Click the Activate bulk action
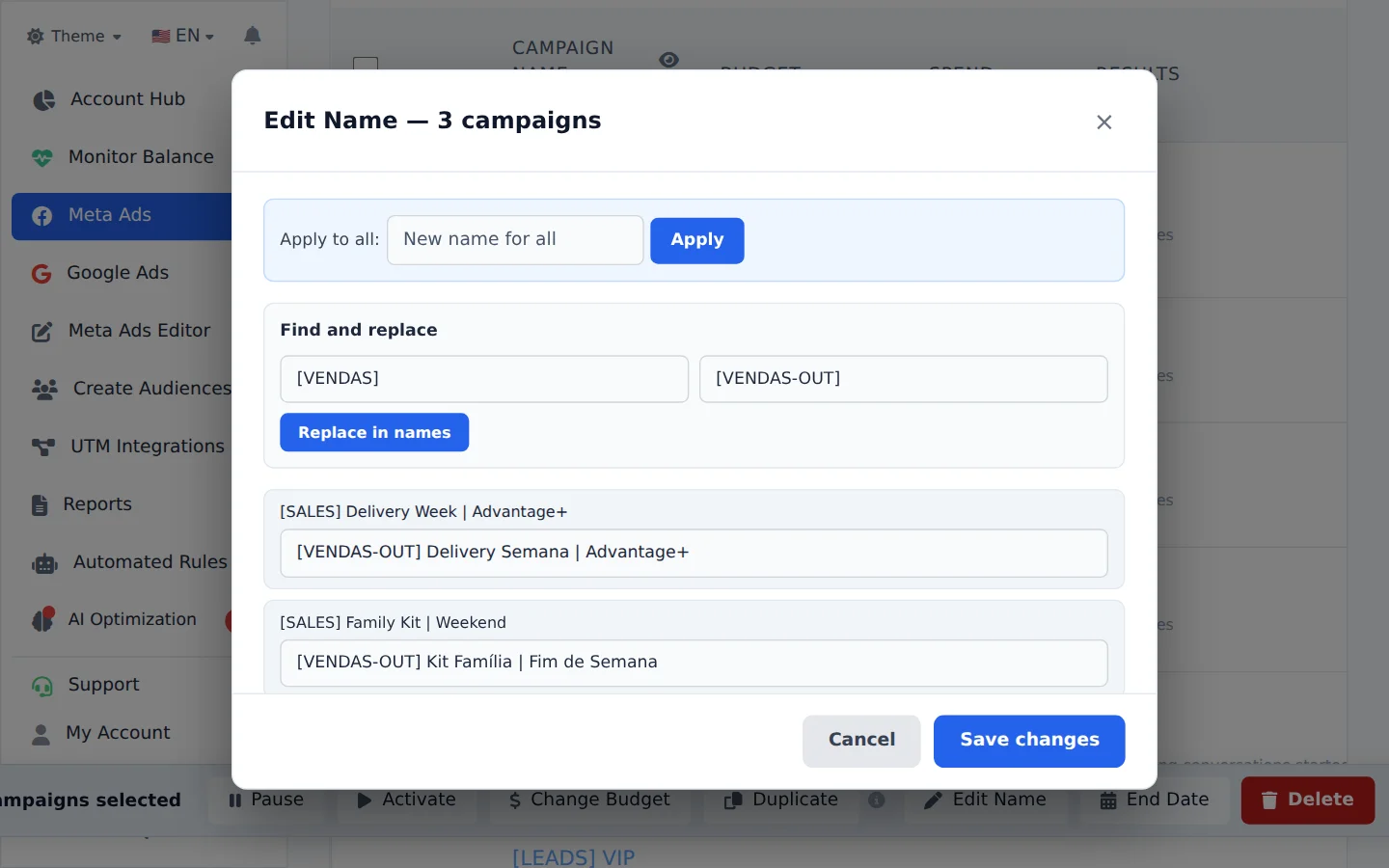 pyautogui.click(x=406, y=800)
